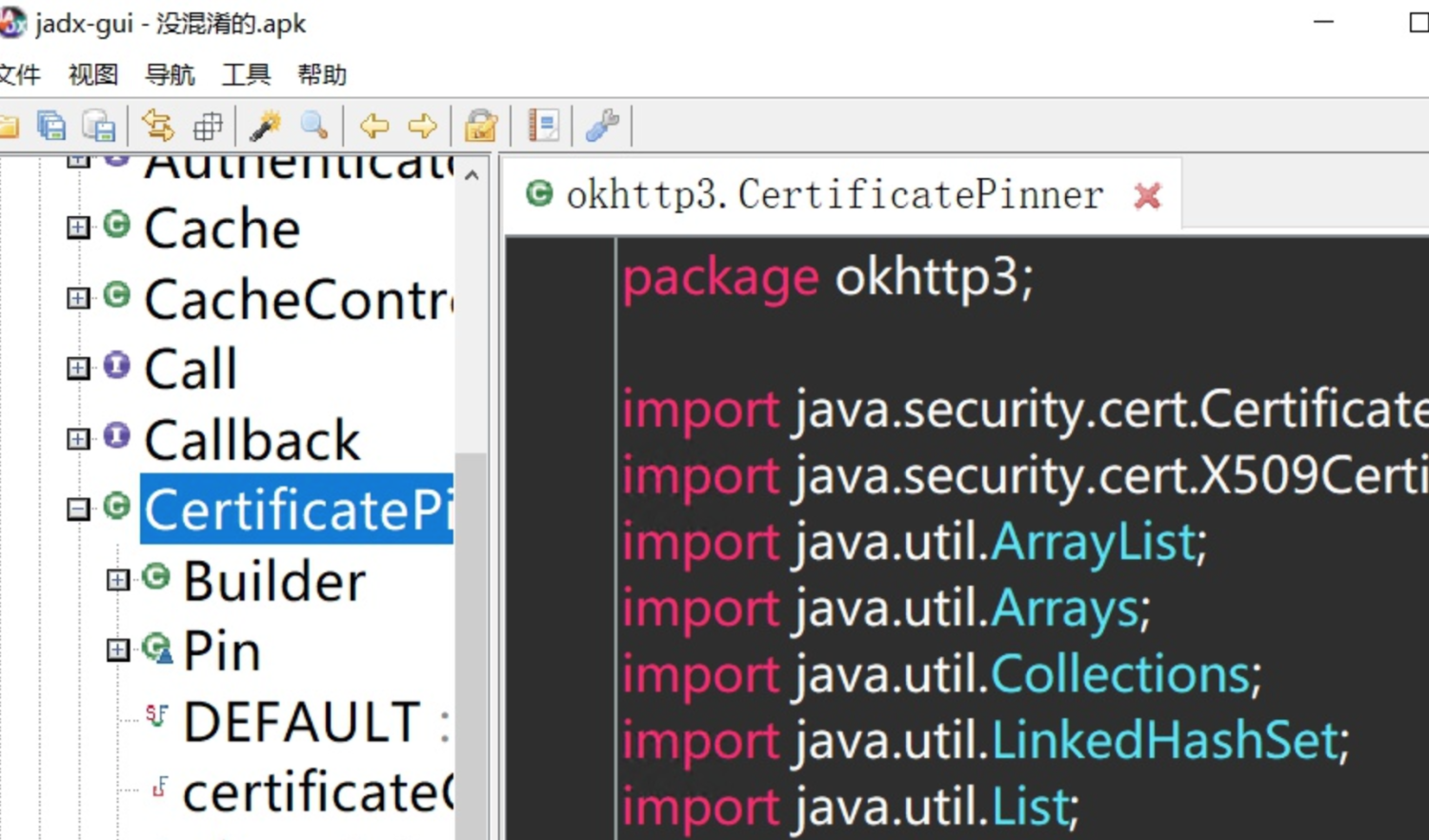Click the java.security.cert.X509Certi import line
The image size is (1429, 840).
point(1025,475)
